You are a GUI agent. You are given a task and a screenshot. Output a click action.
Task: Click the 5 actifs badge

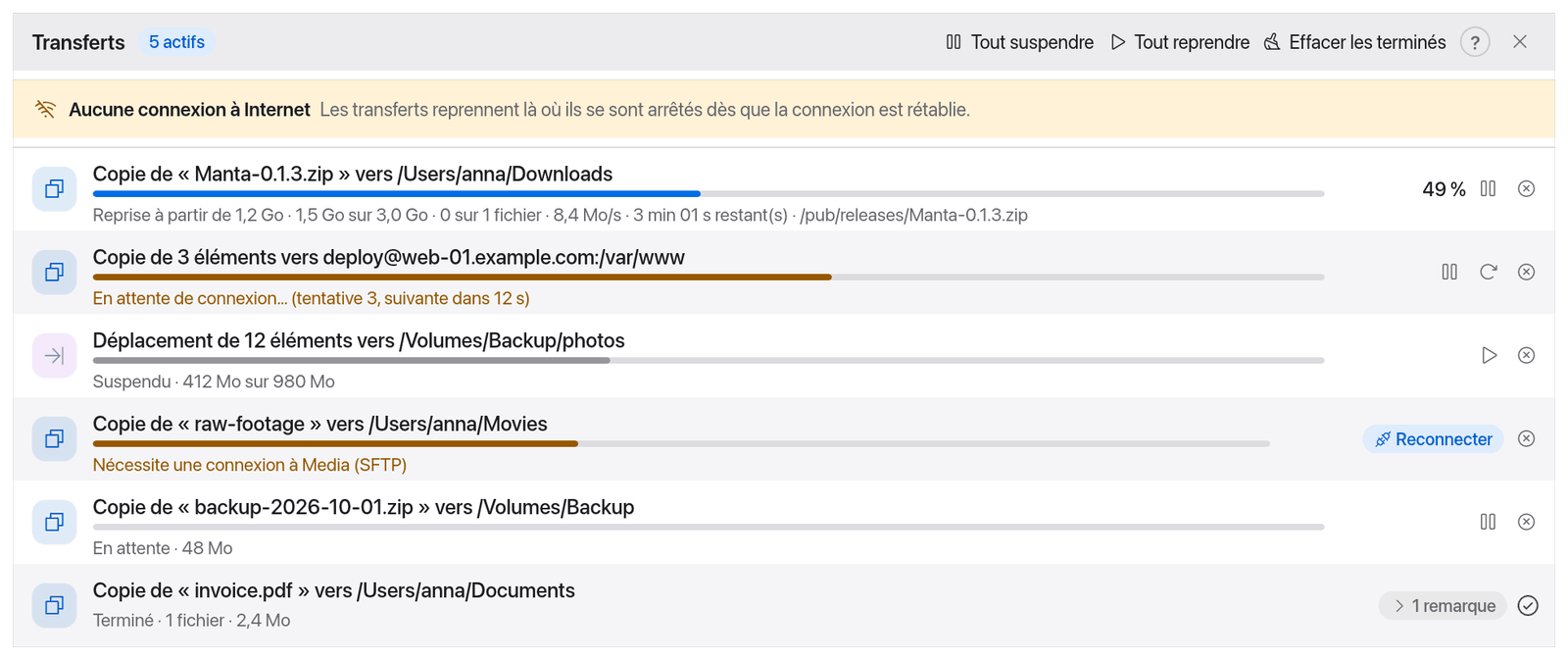pyautogui.click(x=176, y=42)
